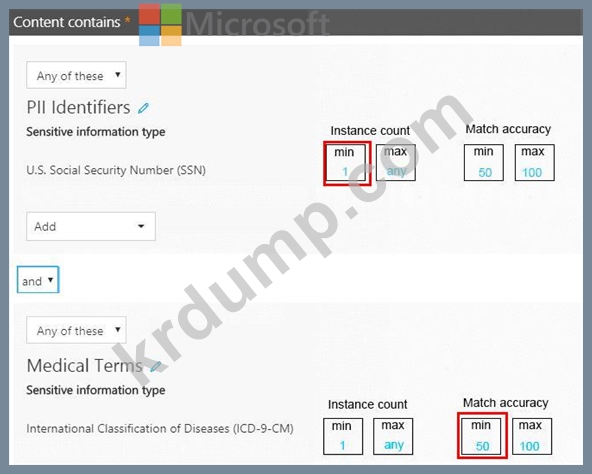Edit ICD-9-CM match accuracy min value
The width and height of the screenshot is (592, 474).
tap(481, 436)
